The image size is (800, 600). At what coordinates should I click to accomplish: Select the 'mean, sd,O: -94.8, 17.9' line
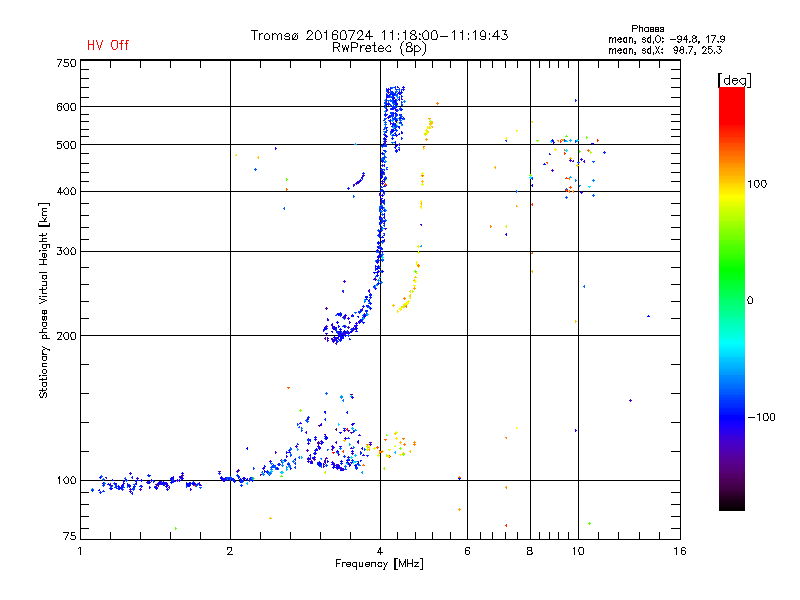coord(666,39)
